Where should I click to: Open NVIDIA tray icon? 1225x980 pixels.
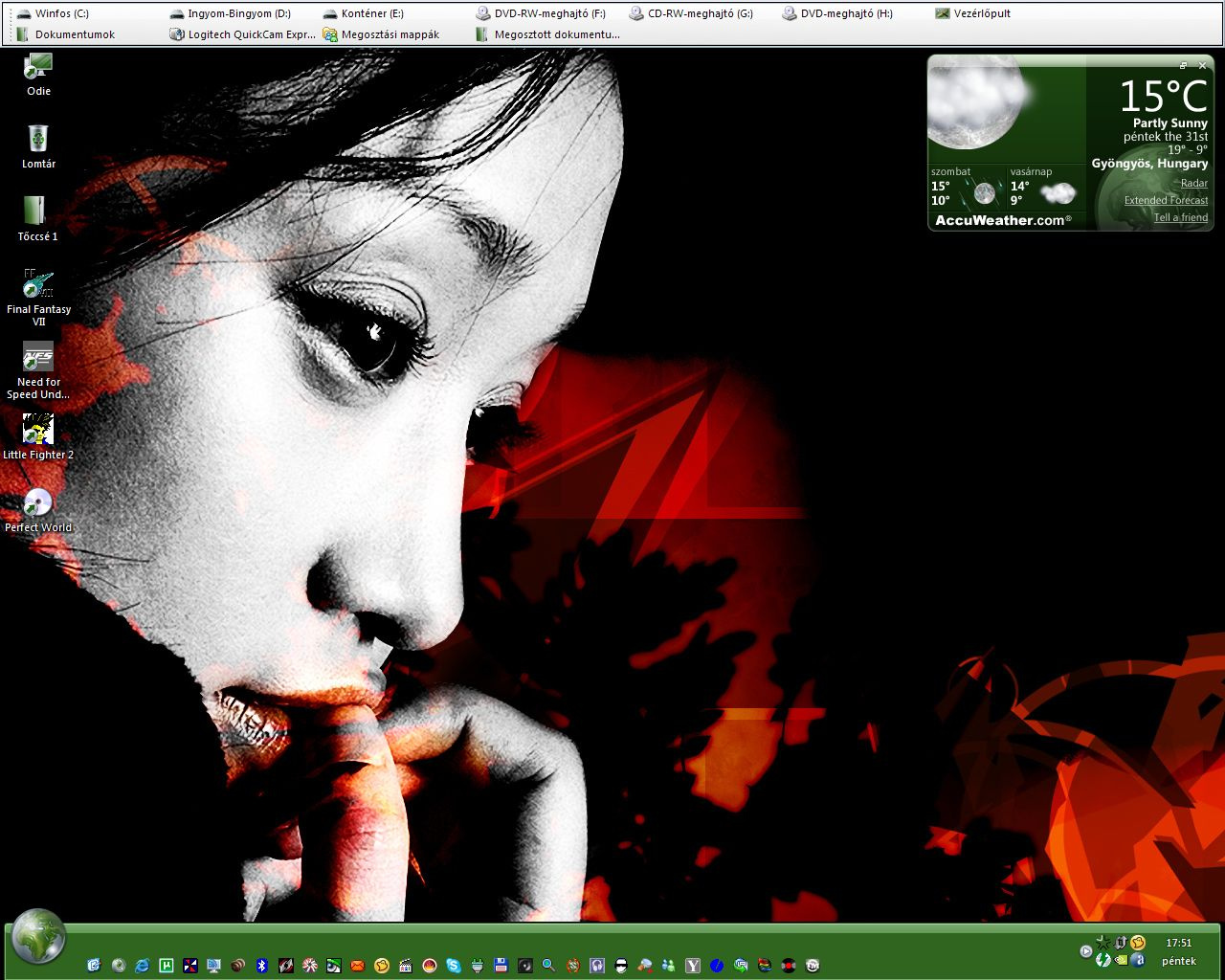point(1121,960)
